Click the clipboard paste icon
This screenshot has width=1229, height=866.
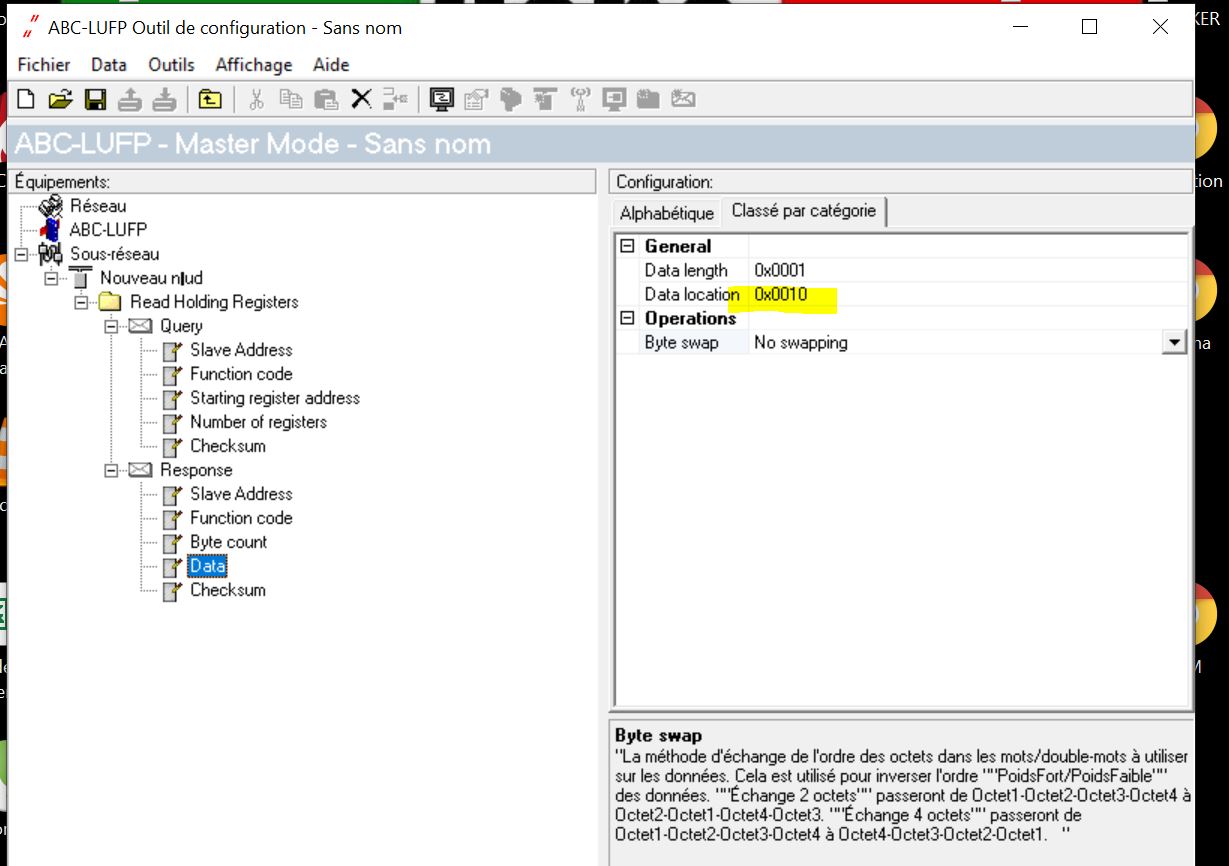pos(326,99)
